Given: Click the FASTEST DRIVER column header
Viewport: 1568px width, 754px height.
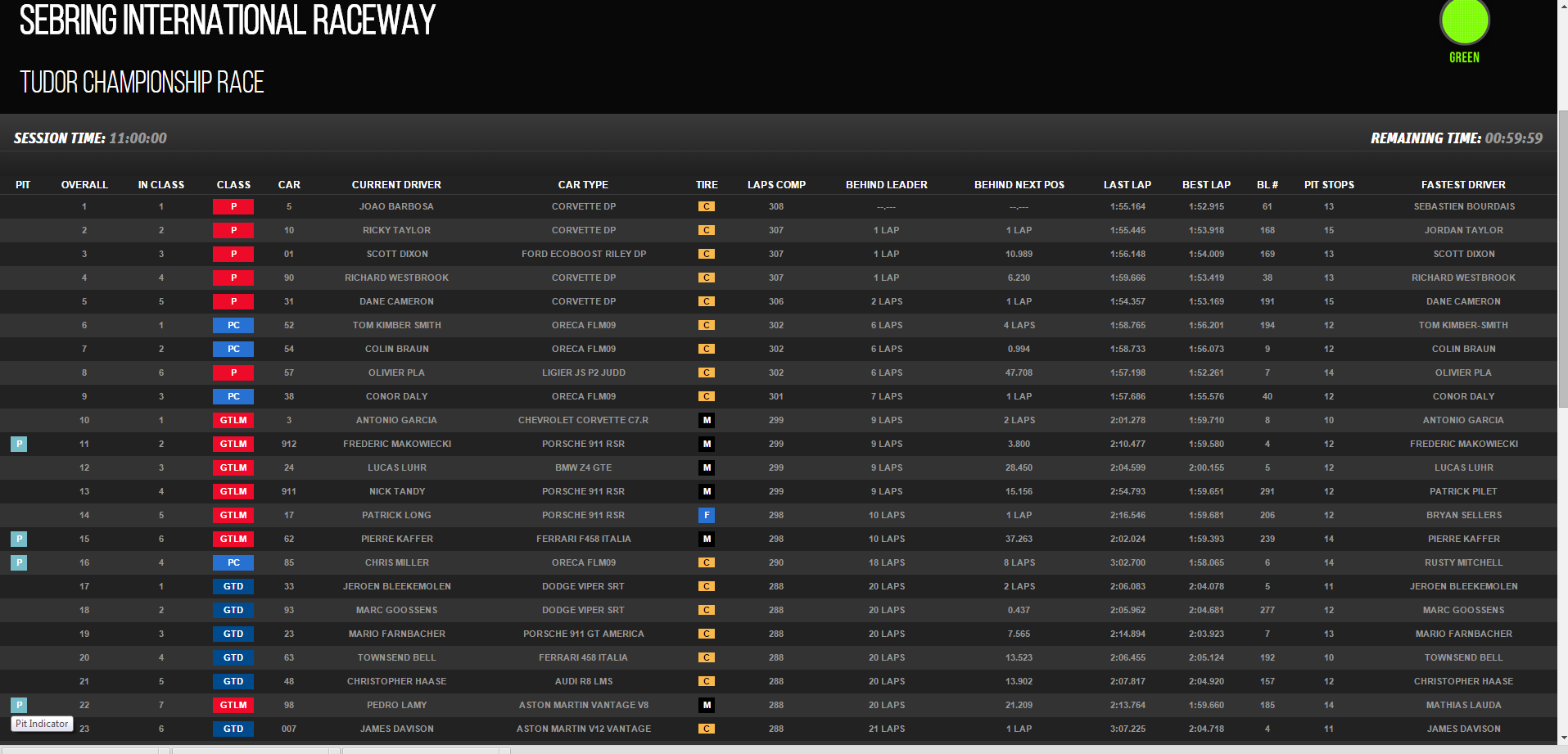Looking at the screenshot, I should point(1463,184).
